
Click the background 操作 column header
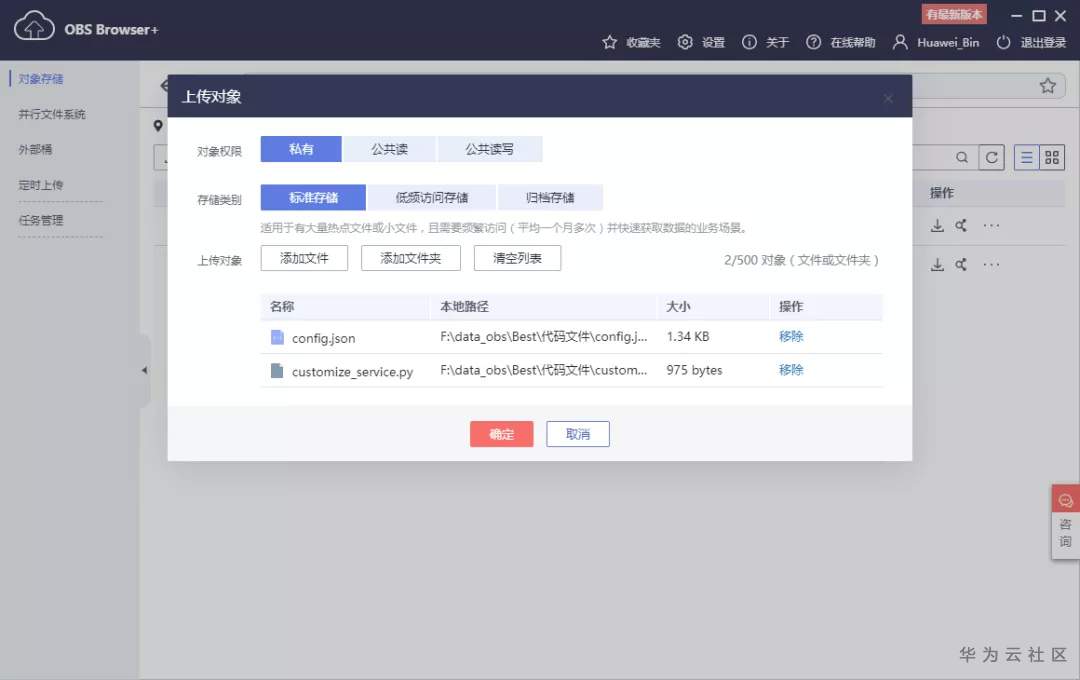click(x=942, y=193)
